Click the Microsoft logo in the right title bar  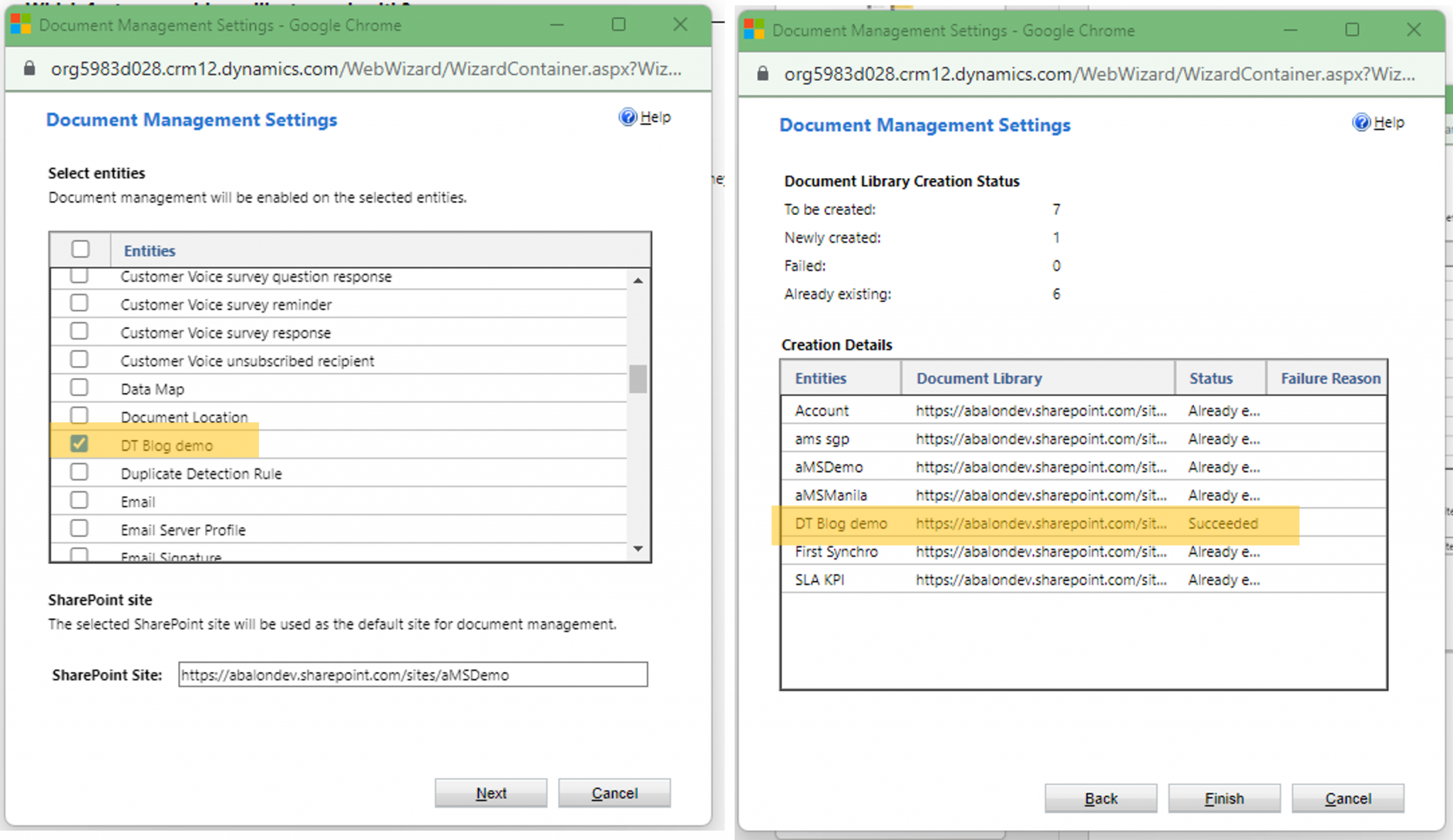pyautogui.click(x=753, y=29)
